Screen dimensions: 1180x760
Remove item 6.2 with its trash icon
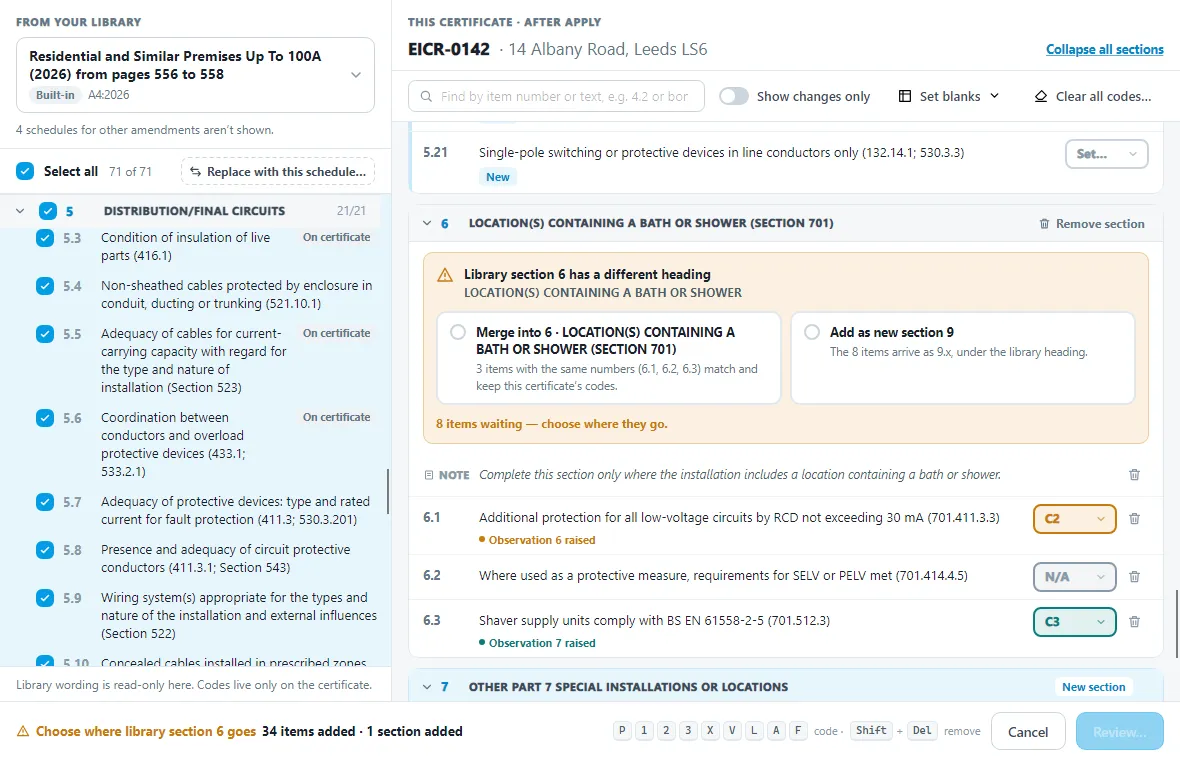[x=1134, y=576]
